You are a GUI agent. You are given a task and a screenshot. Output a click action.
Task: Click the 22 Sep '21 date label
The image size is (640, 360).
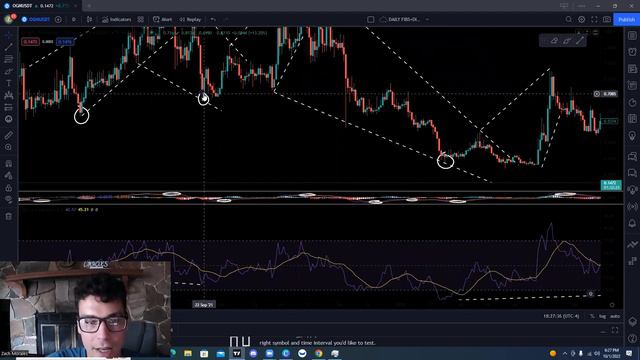coord(204,304)
